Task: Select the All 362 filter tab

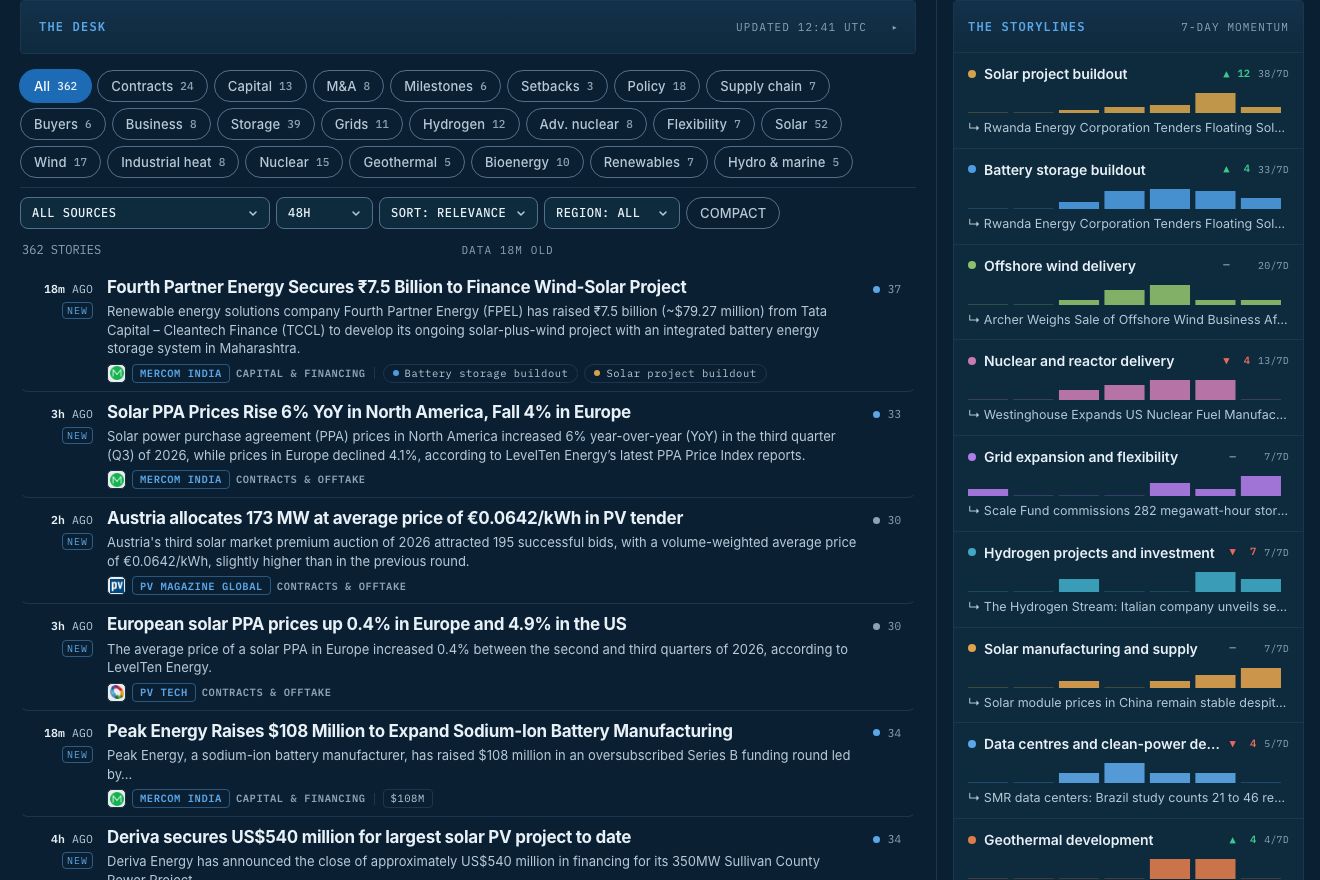Action: pyautogui.click(x=55, y=86)
